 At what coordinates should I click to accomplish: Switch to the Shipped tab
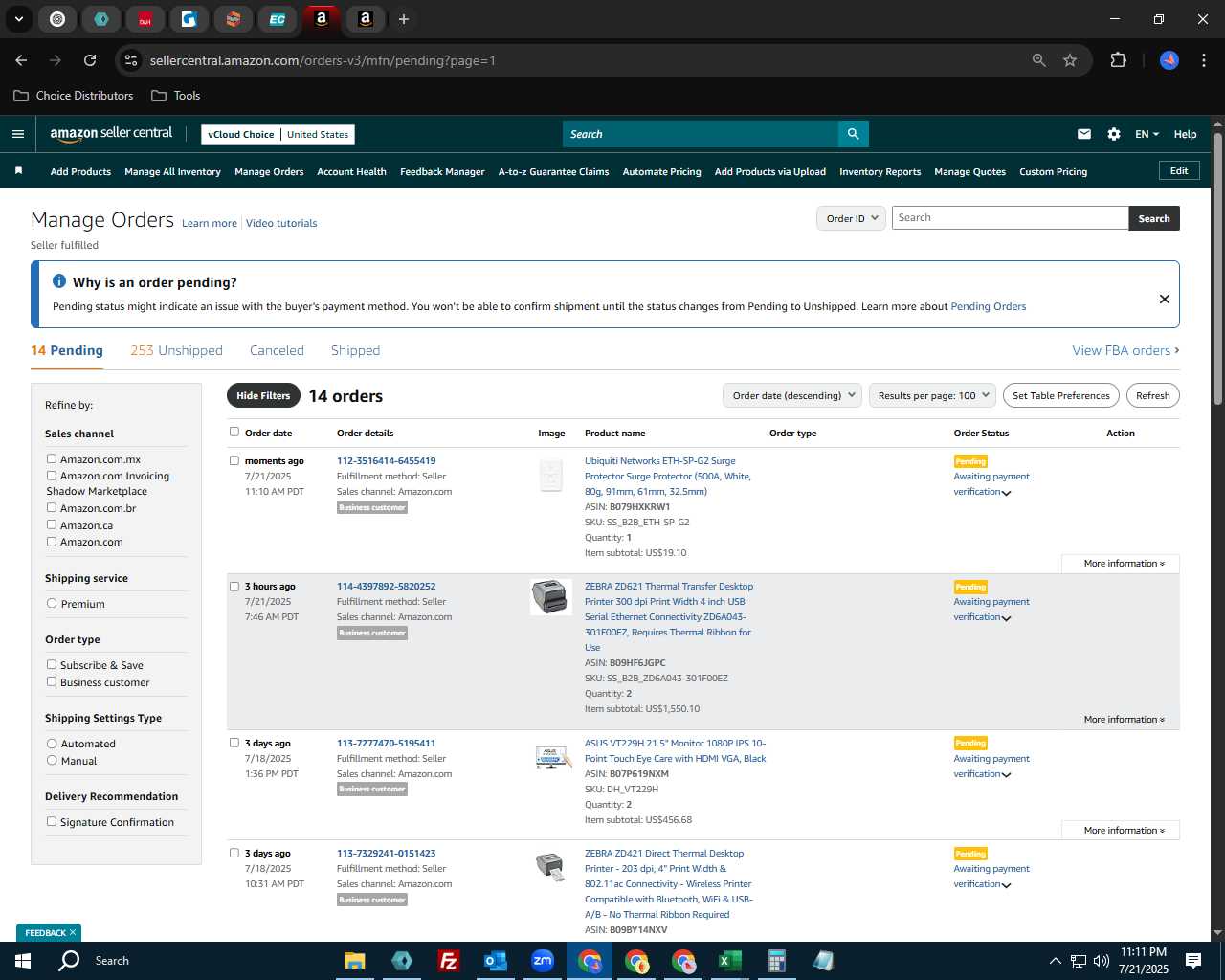[355, 350]
